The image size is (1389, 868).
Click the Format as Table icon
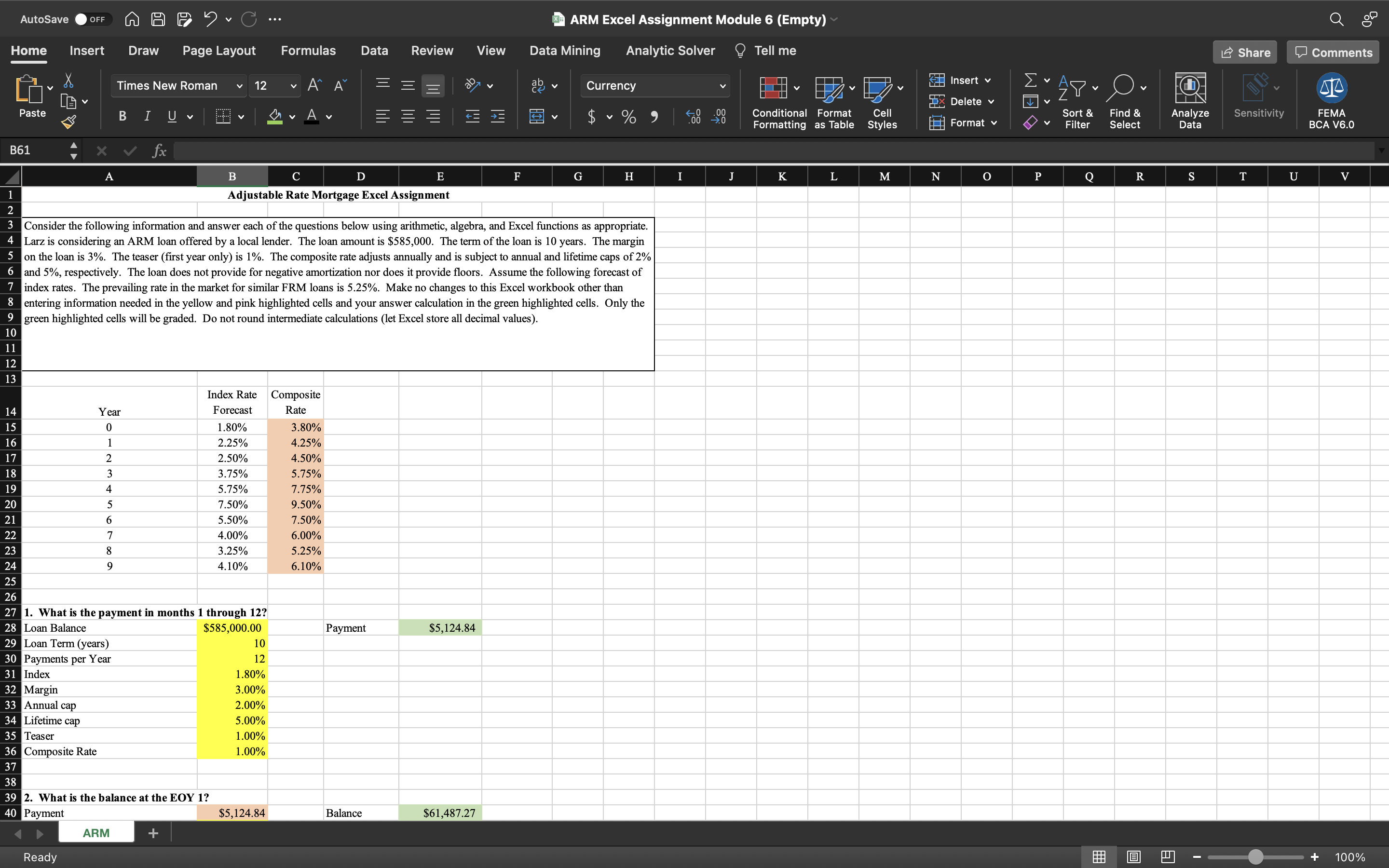click(832, 102)
